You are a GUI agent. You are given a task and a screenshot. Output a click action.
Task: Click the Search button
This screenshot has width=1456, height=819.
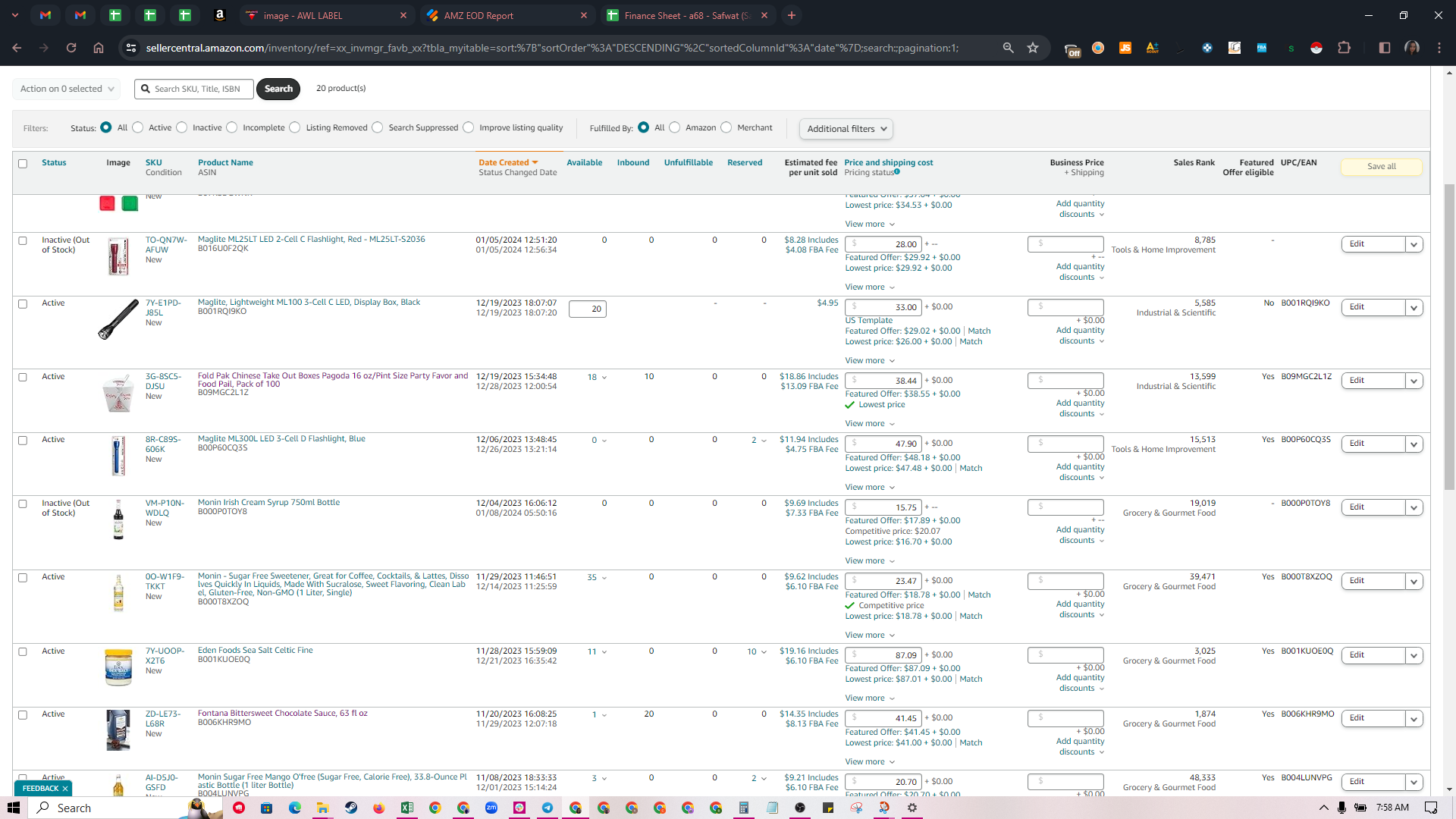point(278,89)
